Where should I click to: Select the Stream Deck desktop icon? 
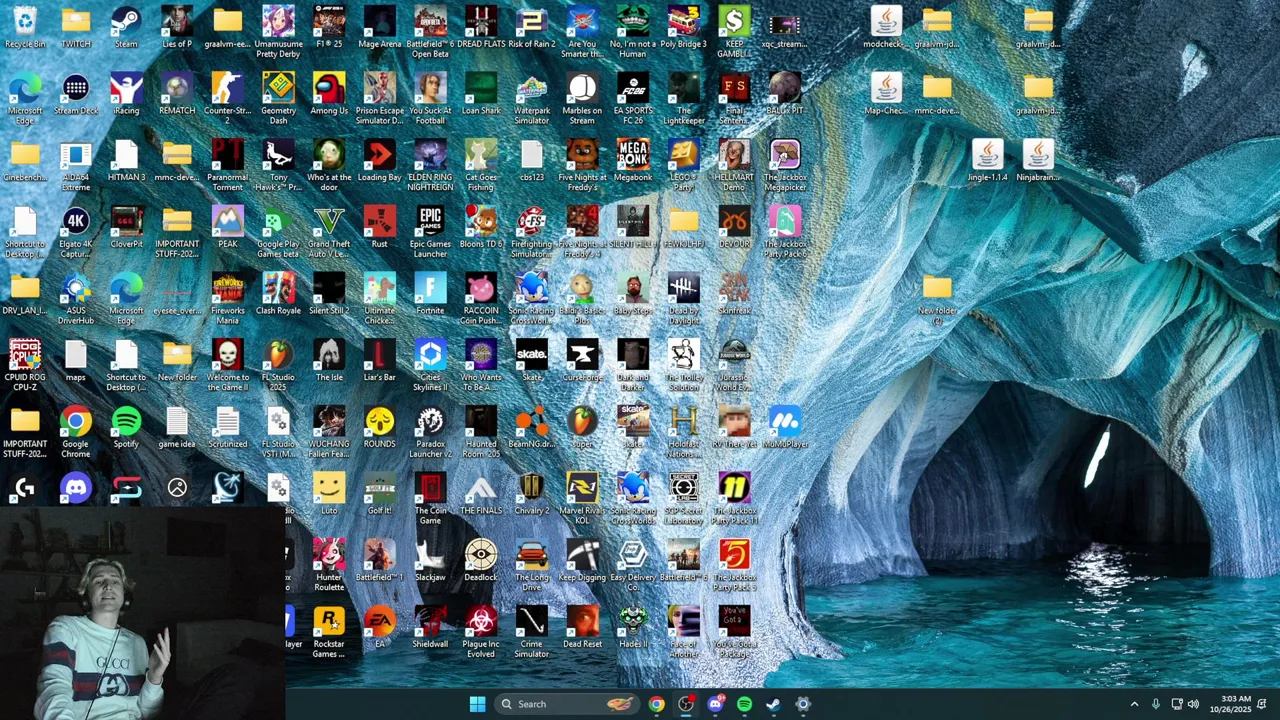tap(76, 94)
